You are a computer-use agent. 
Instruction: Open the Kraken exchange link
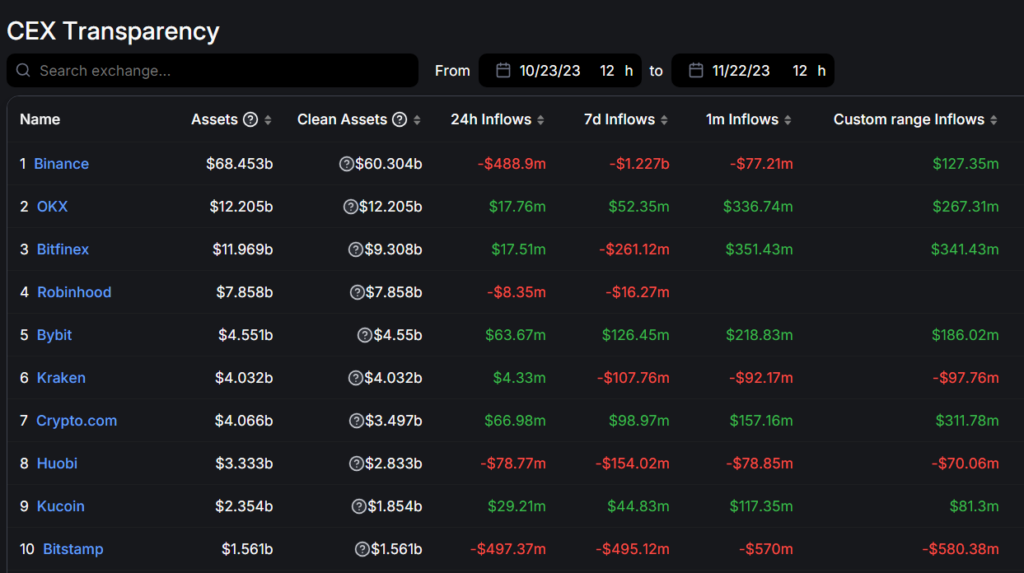pos(61,378)
